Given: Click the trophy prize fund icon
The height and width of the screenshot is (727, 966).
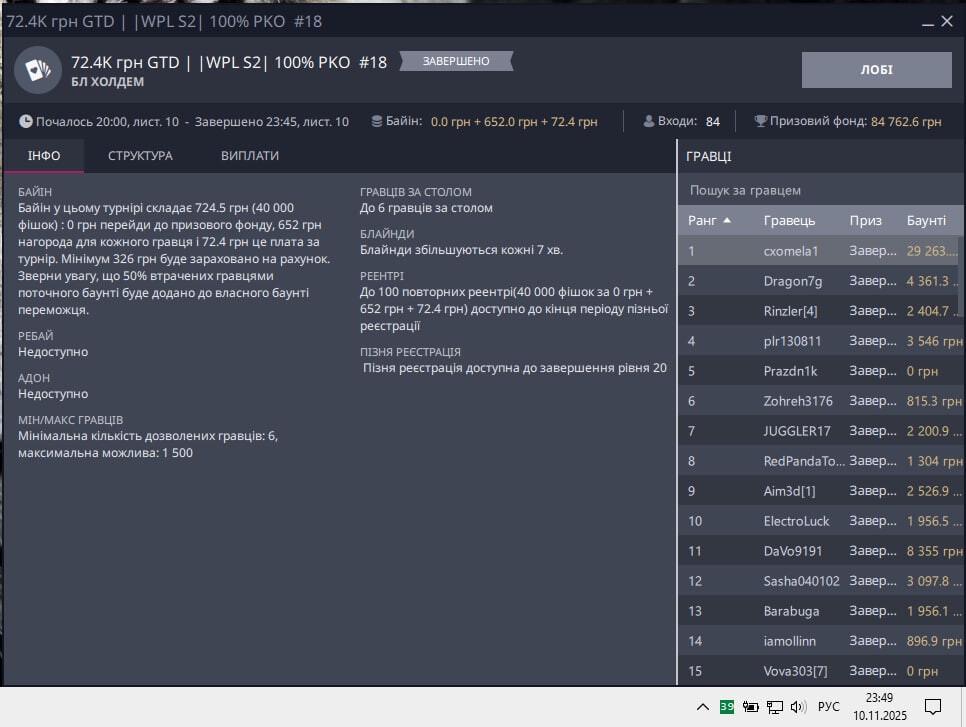Looking at the screenshot, I should [x=761, y=121].
